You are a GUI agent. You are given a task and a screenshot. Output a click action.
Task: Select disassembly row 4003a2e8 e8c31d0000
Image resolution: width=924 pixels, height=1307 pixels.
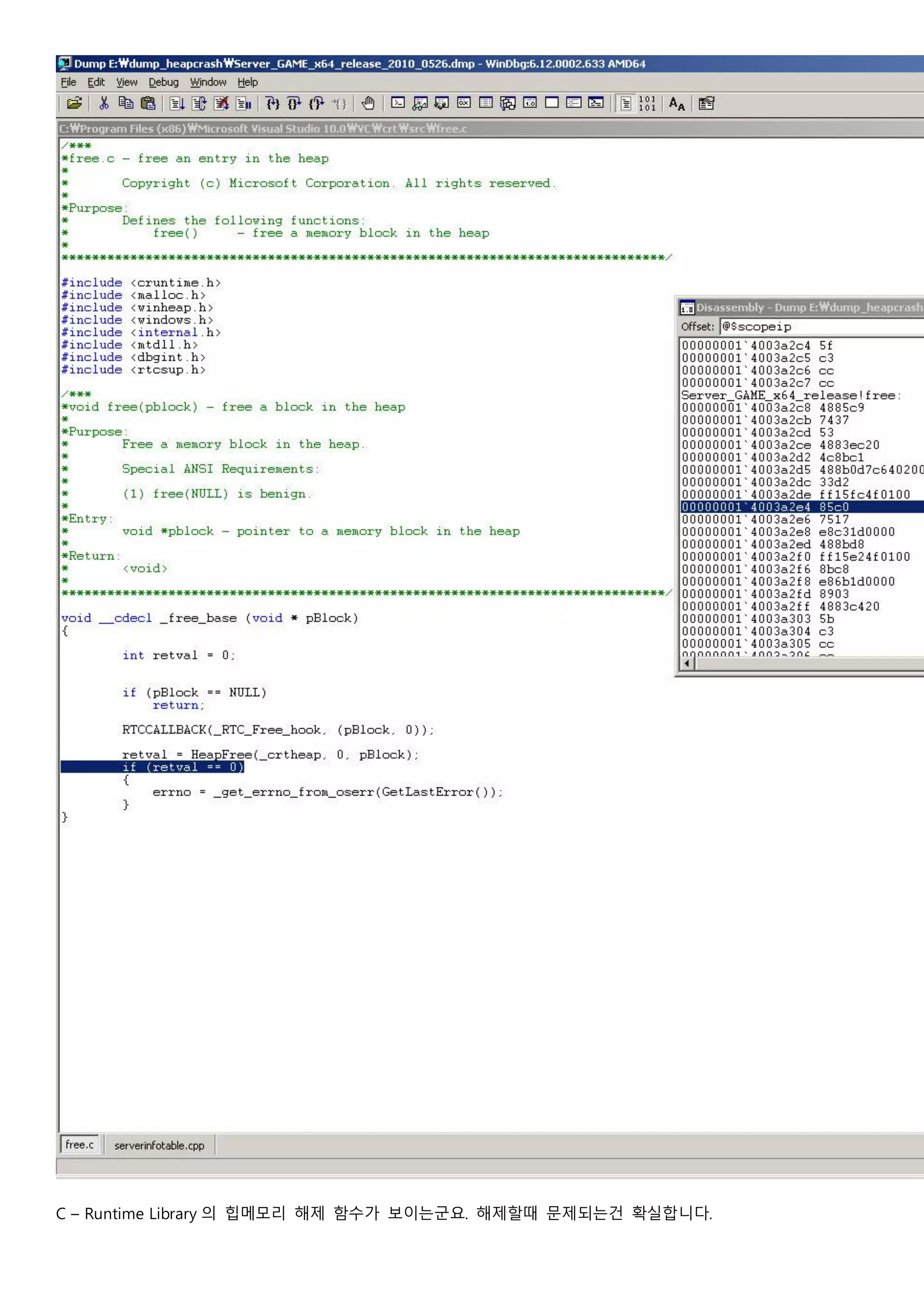[788, 531]
